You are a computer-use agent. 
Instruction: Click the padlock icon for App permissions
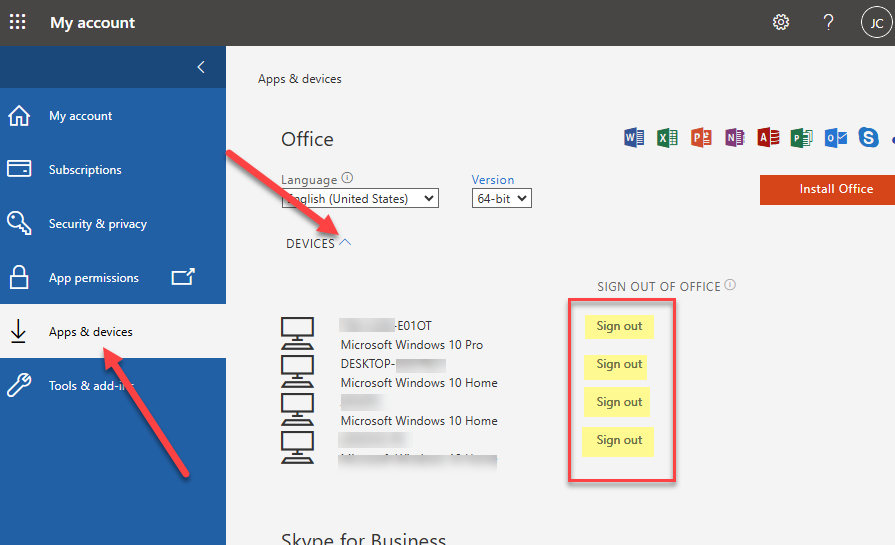pos(19,277)
